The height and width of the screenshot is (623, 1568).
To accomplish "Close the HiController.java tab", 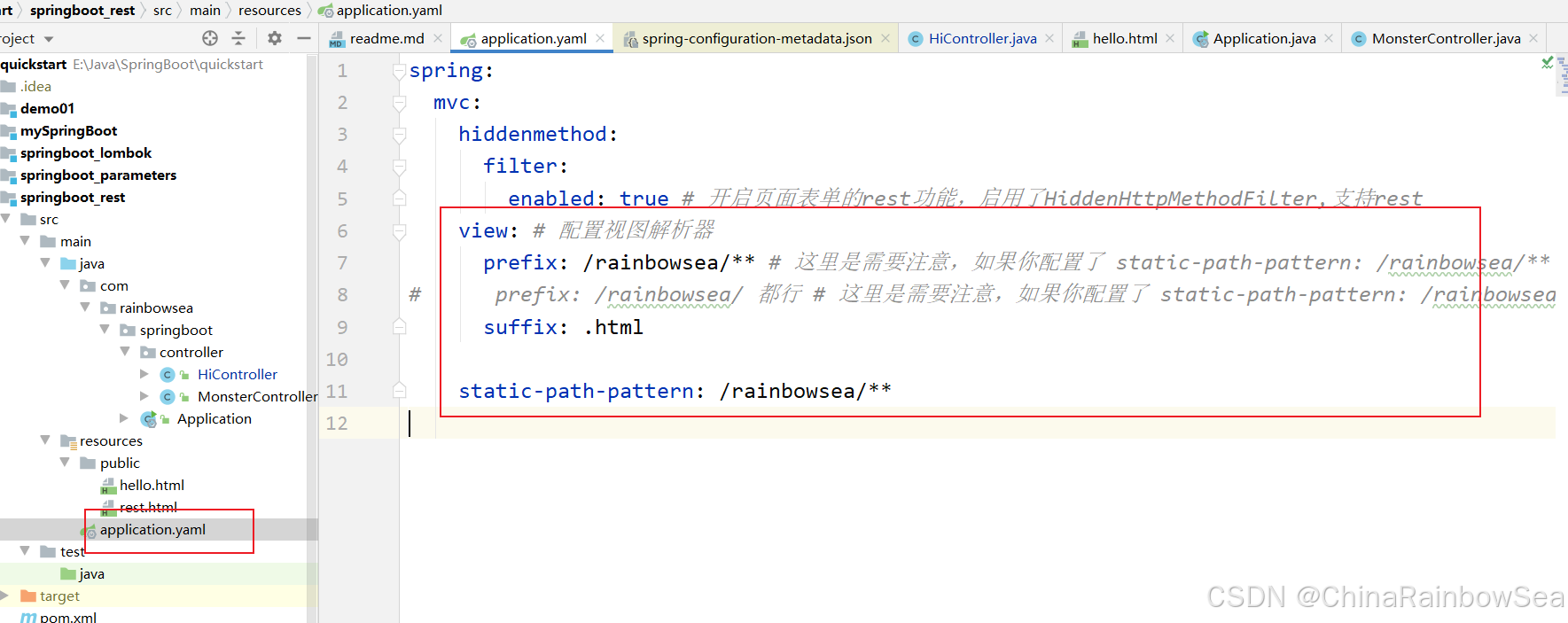I will 1049,38.
